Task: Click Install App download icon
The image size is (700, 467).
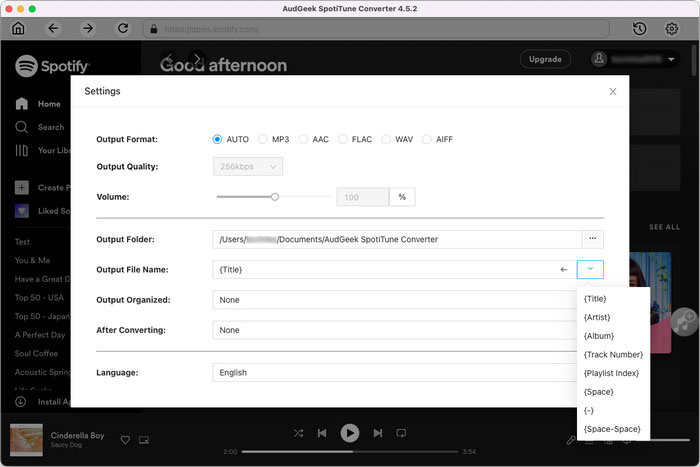Action: pyautogui.click(x=21, y=402)
